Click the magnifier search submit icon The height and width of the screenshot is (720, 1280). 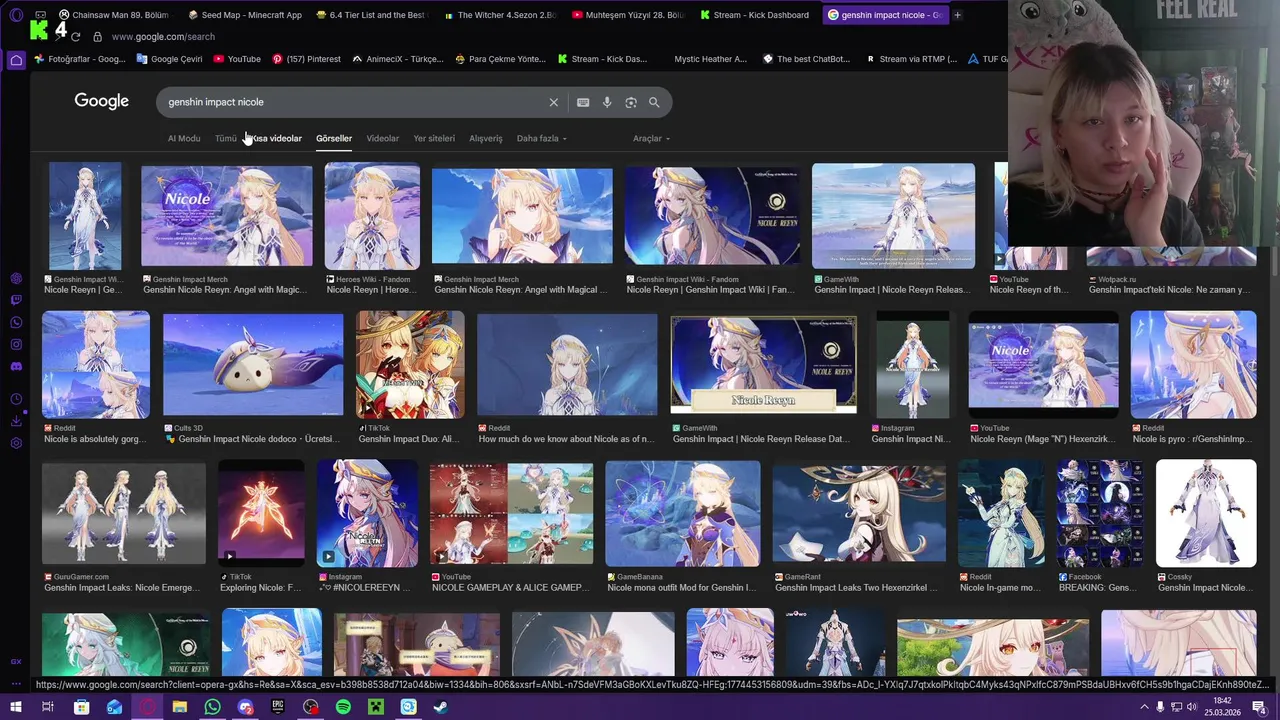click(x=654, y=102)
